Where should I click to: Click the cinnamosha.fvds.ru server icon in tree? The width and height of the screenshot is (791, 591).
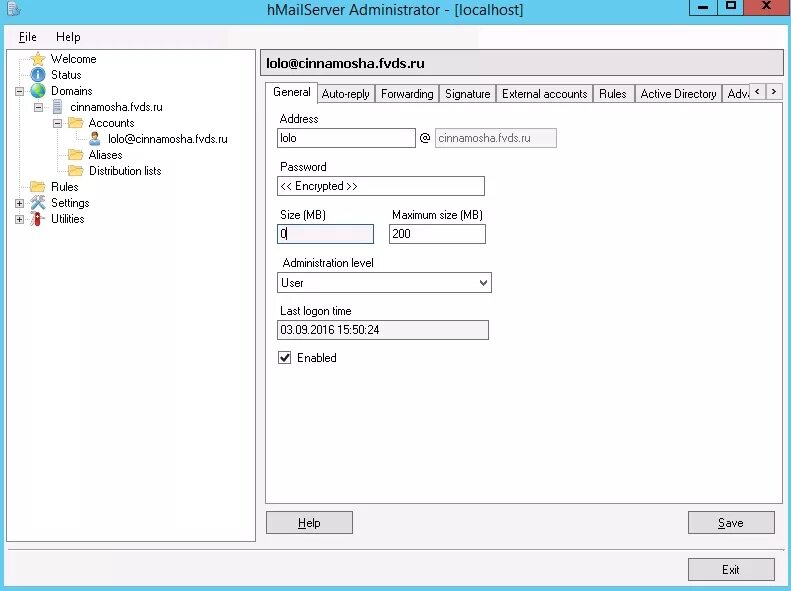(x=57, y=107)
